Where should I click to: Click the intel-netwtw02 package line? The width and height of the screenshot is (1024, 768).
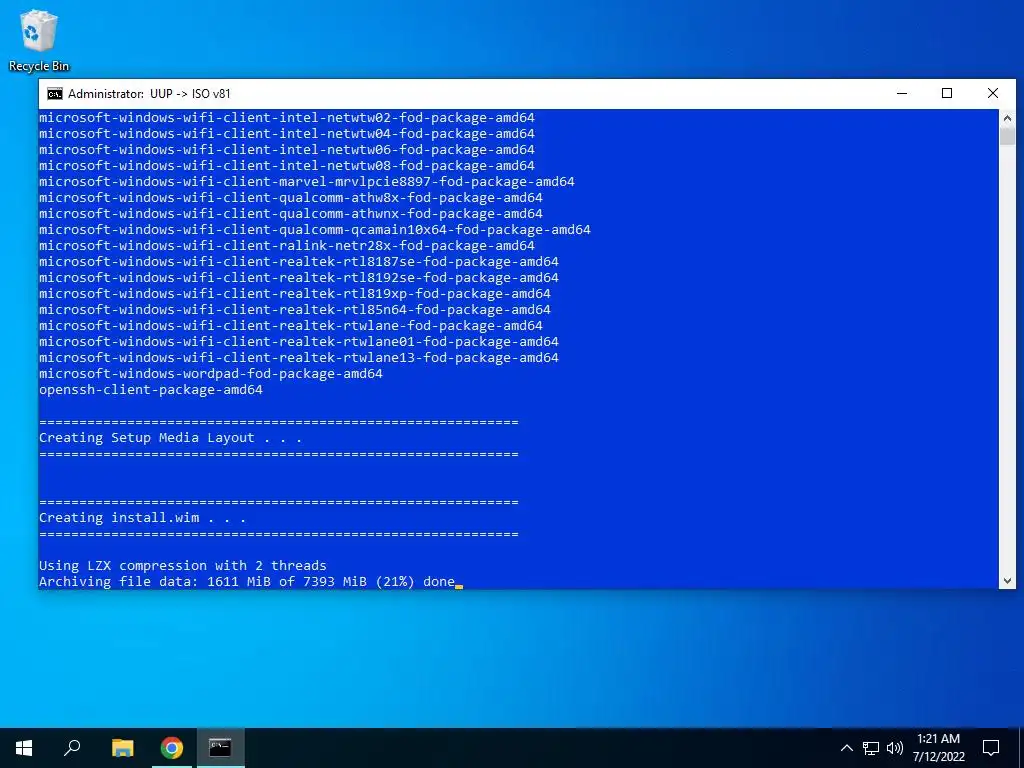(287, 118)
